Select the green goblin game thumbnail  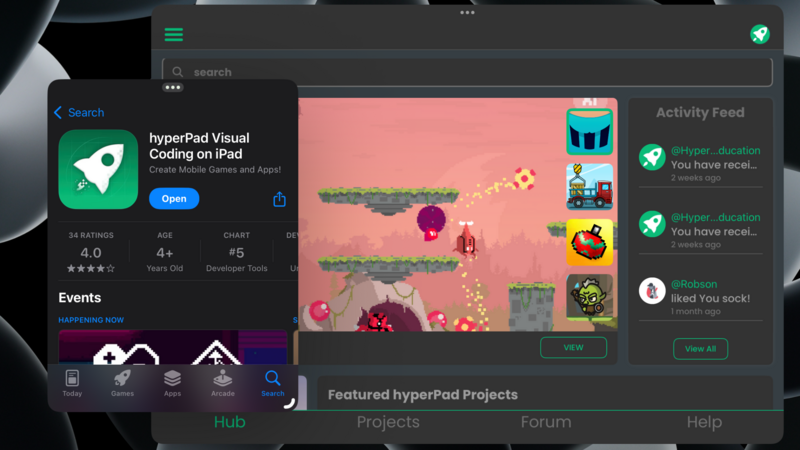click(589, 297)
